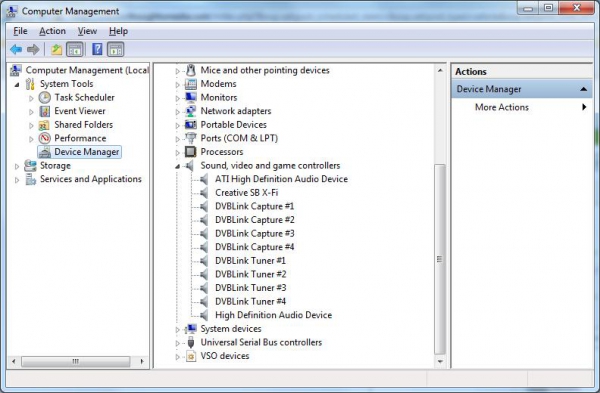Click the Monitors category icon

coord(191,97)
